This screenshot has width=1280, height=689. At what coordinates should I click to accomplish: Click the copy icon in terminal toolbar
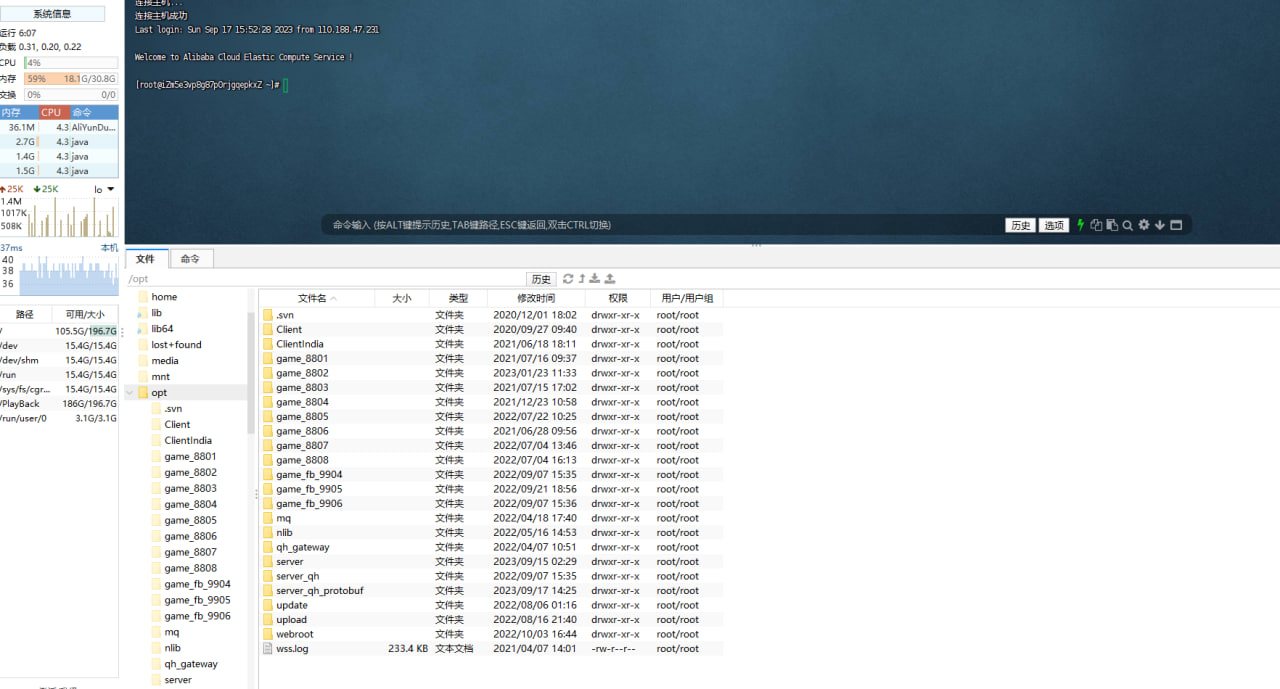pos(1096,225)
